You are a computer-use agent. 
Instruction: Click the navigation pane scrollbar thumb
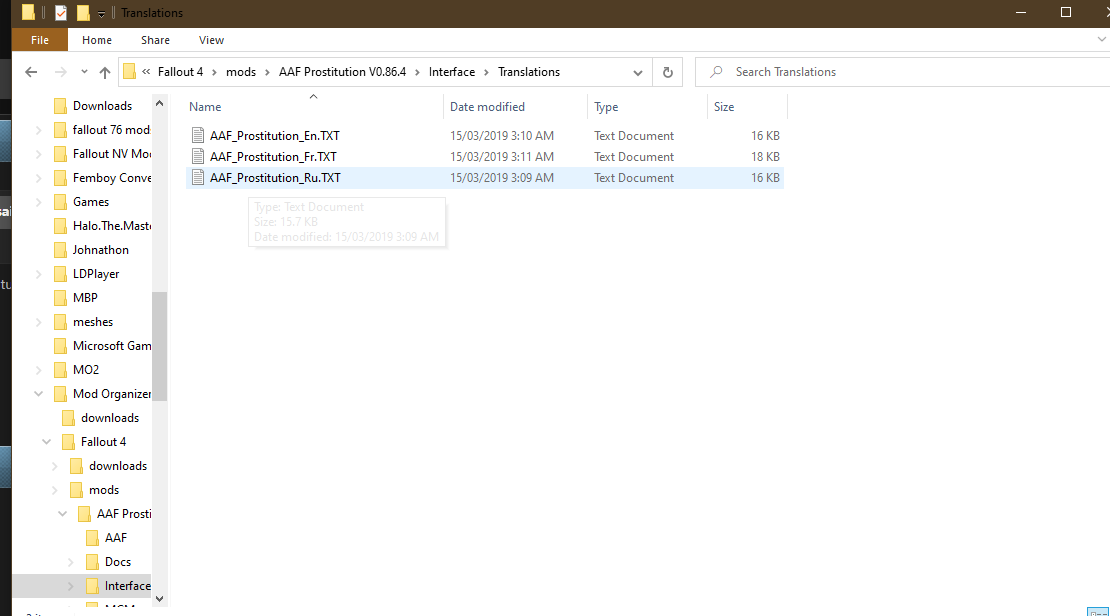coord(159,346)
